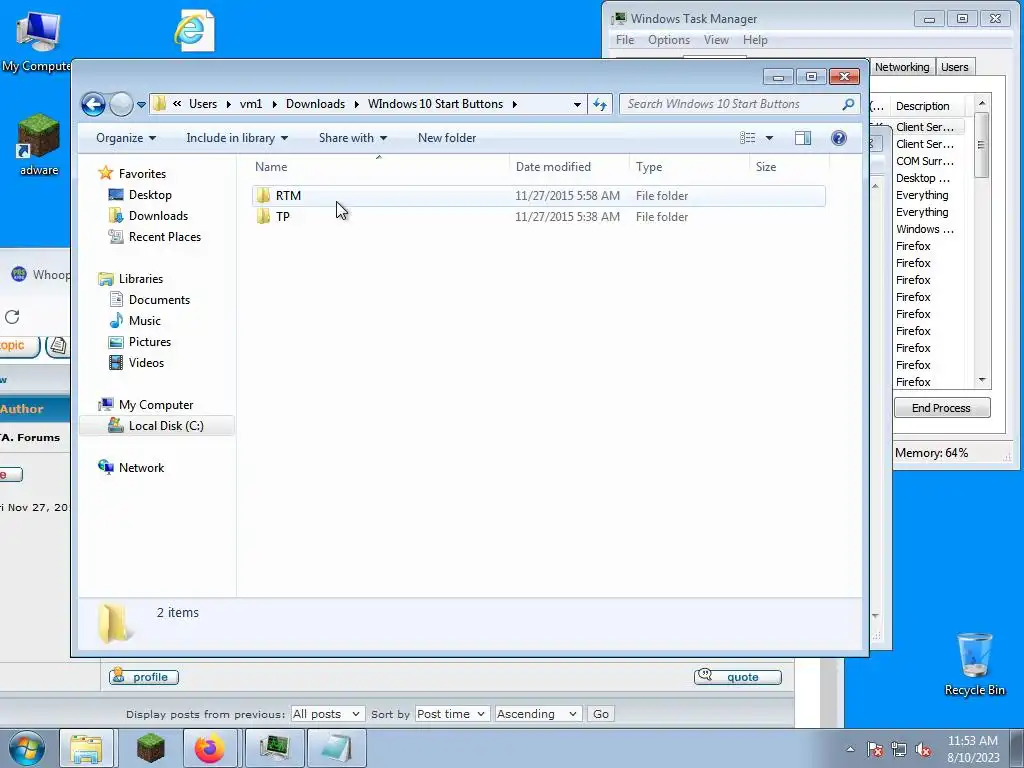Open recent locations dropdown beside navigation arrows

(141, 104)
